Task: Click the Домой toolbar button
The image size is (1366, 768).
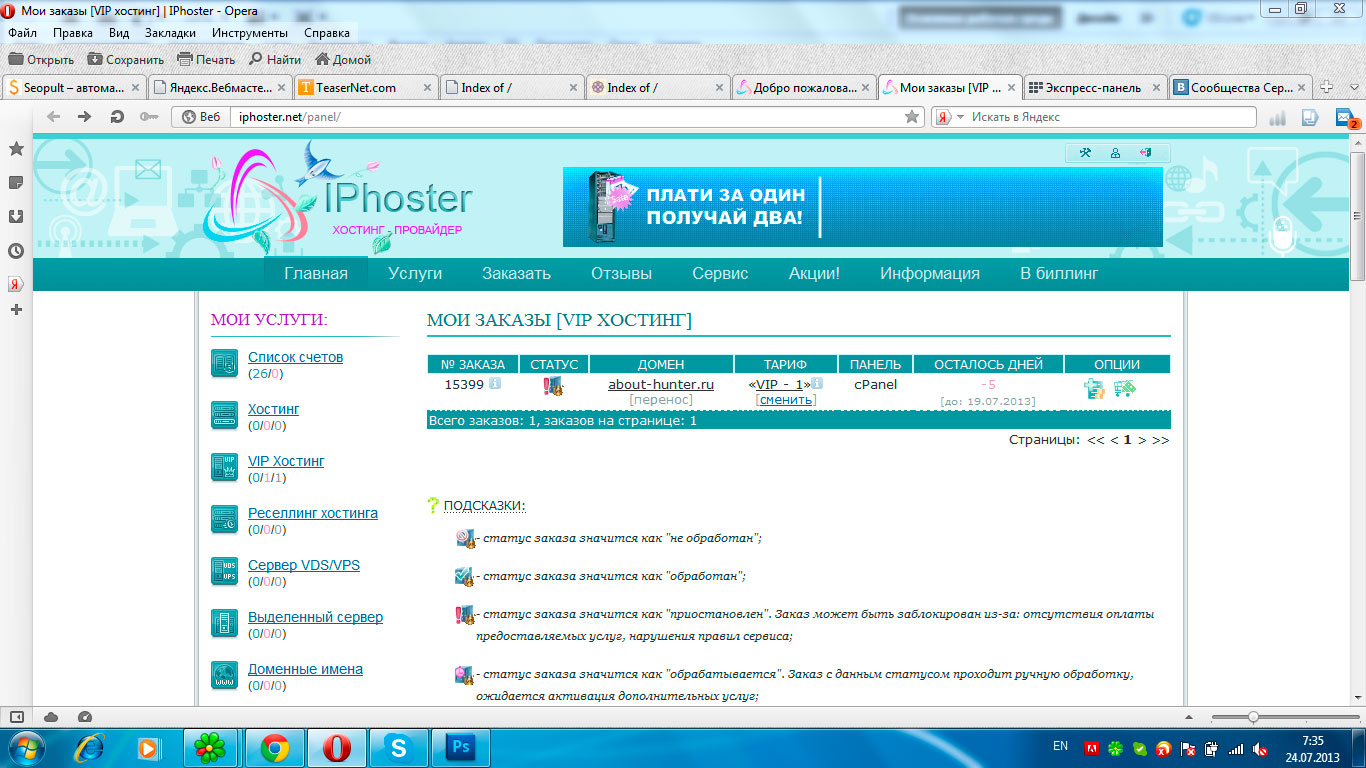Action: click(x=341, y=59)
